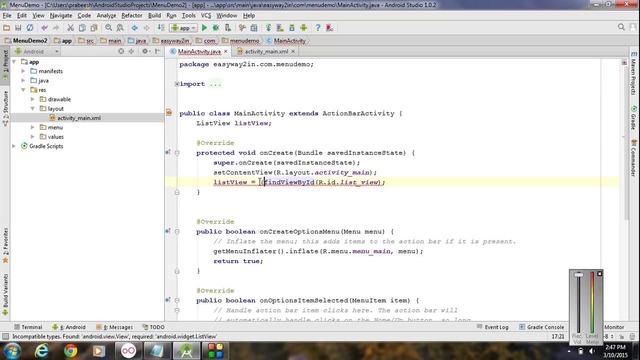The height and width of the screenshot is (360, 640).
Task: Click the Undo arrow icon
Action: coord(44,28)
